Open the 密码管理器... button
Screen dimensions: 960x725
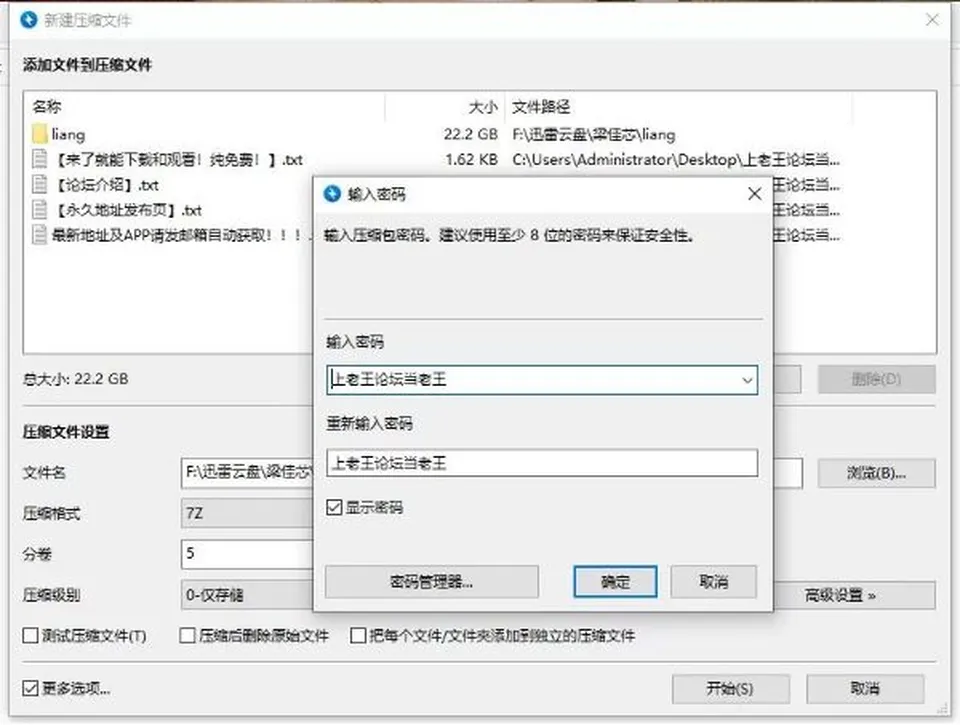pos(432,582)
